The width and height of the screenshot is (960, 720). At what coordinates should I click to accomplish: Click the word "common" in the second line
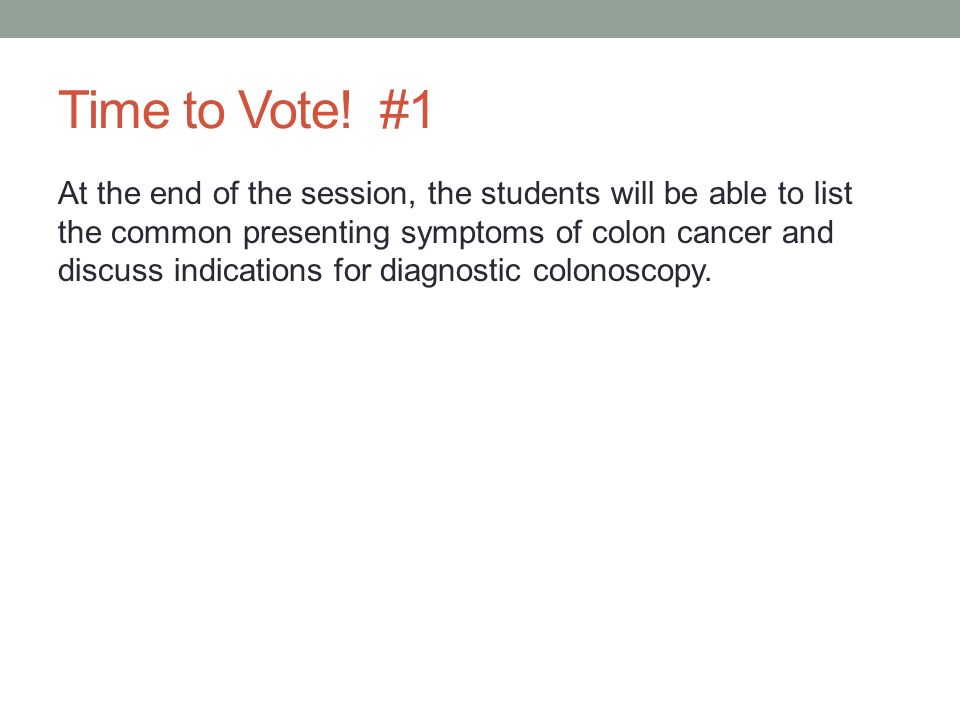coord(171,234)
